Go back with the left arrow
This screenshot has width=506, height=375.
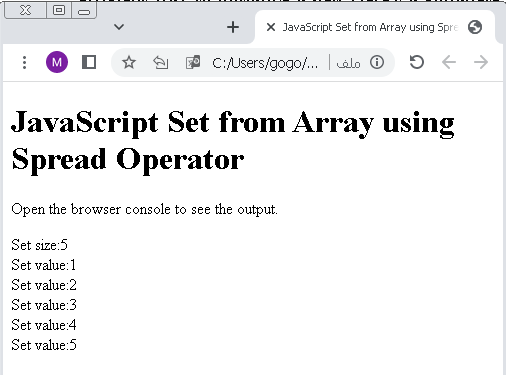pyautogui.click(x=449, y=62)
